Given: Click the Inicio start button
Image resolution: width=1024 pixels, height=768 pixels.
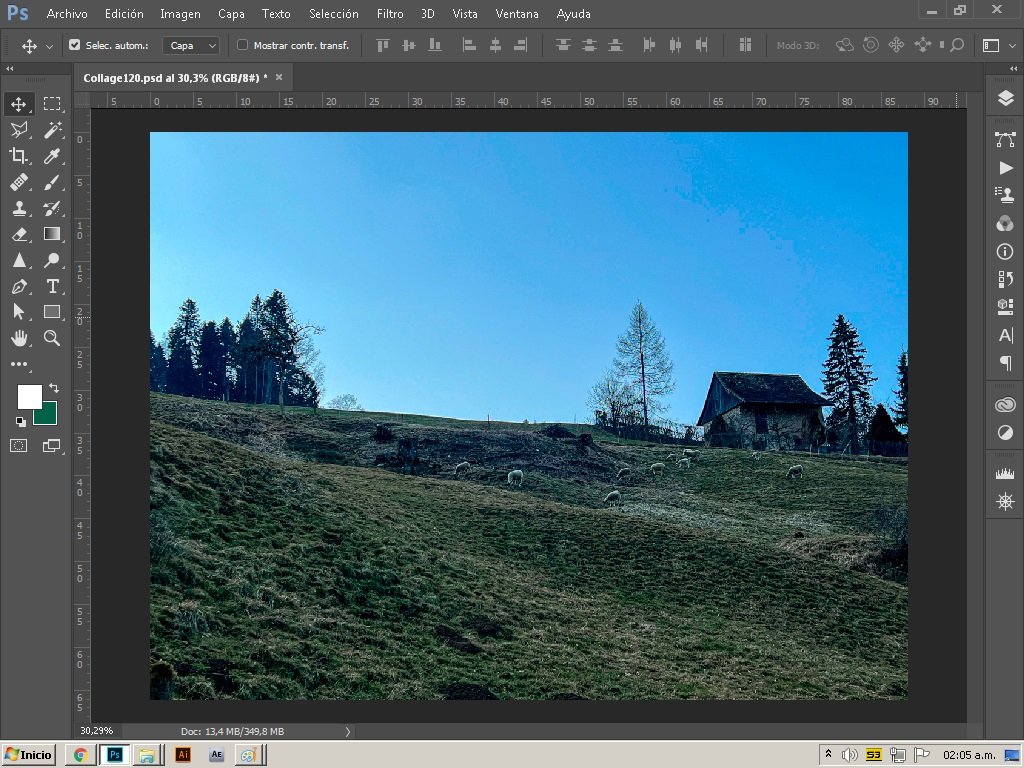Looking at the screenshot, I should (x=29, y=755).
